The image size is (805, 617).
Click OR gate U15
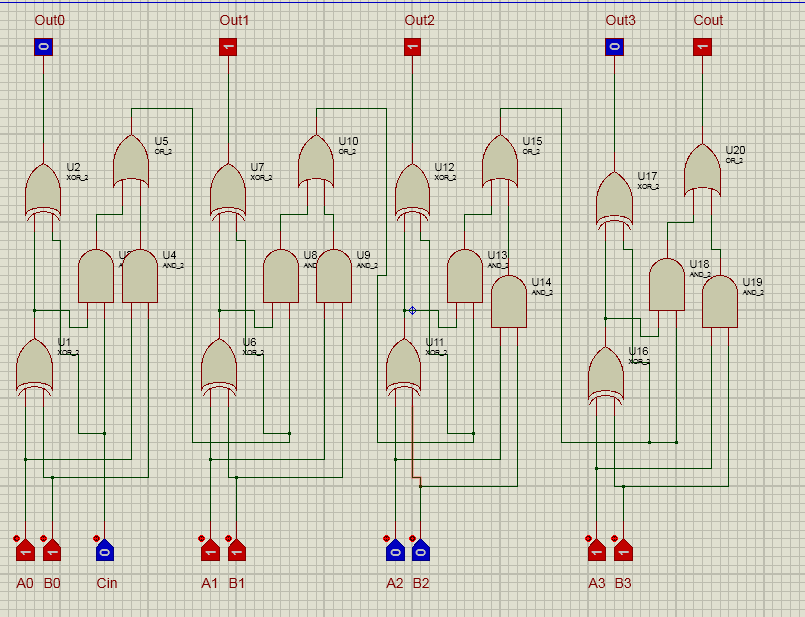[500, 160]
